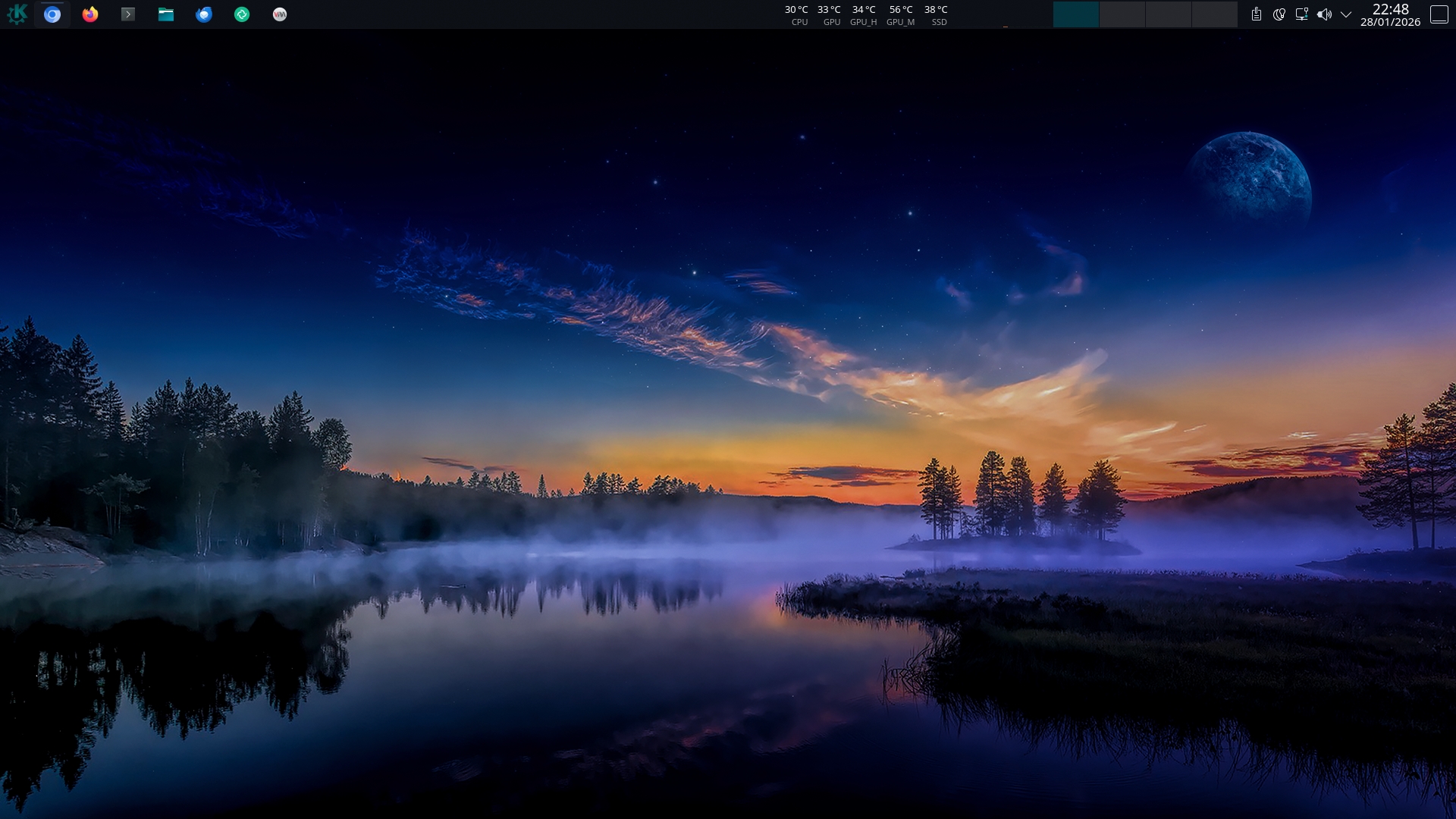Open the KDE application launcher

pyautogui.click(x=17, y=14)
